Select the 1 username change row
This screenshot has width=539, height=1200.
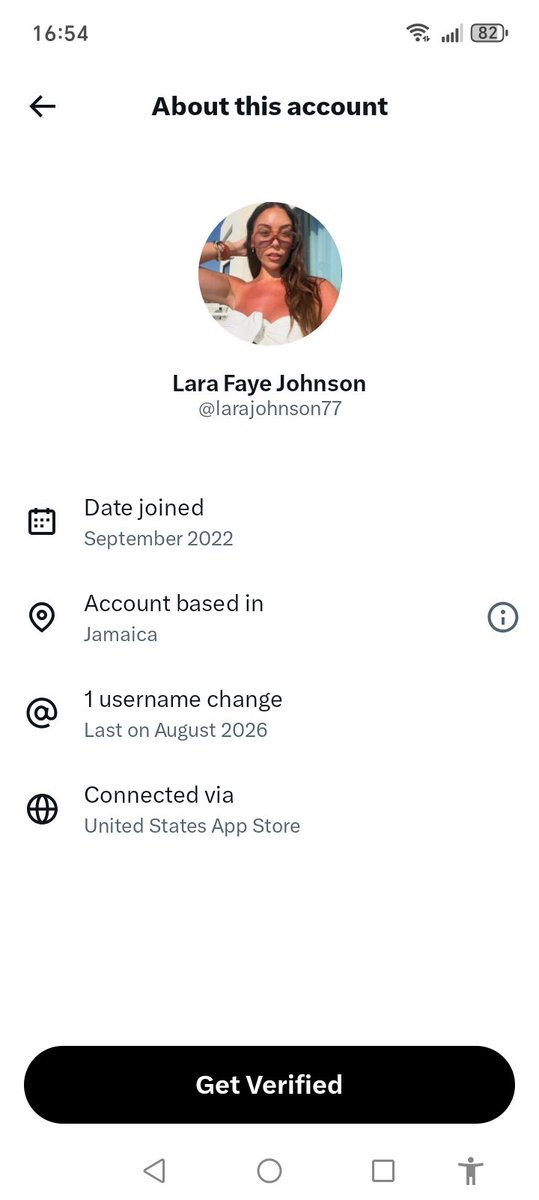[269, 714]
